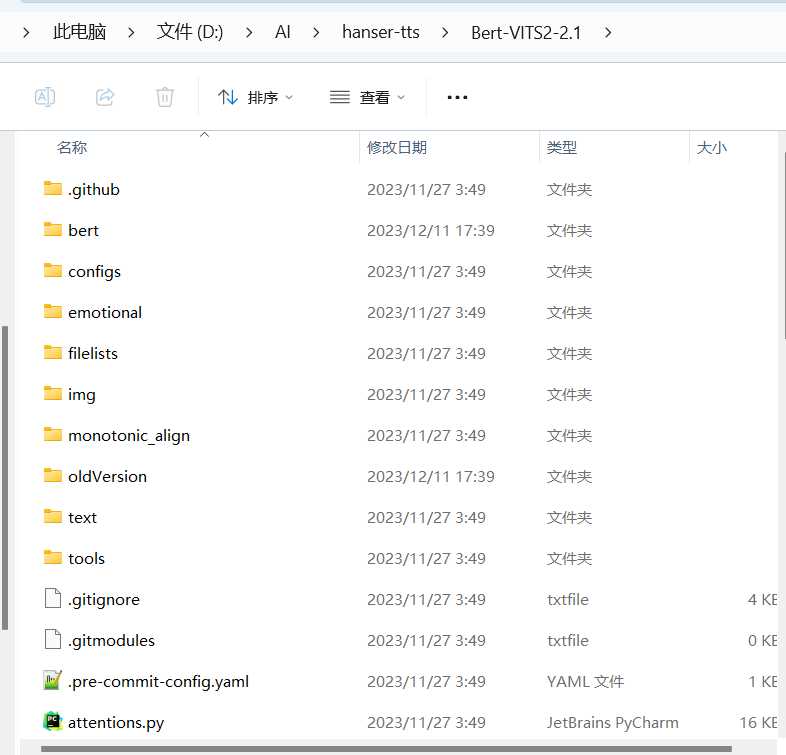
Task: Click the filelists folder icon
Action: click(x=53, y=353)
